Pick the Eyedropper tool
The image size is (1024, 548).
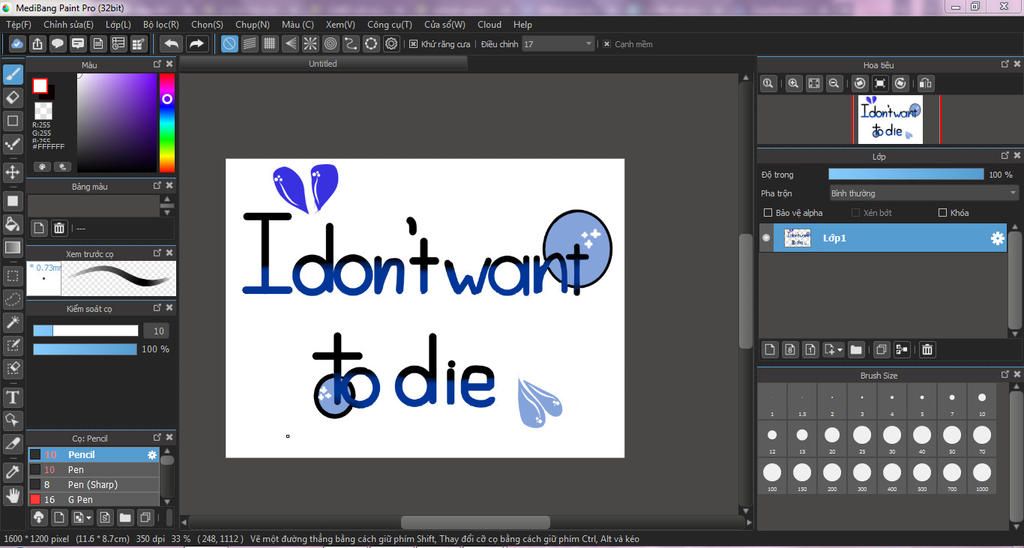click(12, 472)
